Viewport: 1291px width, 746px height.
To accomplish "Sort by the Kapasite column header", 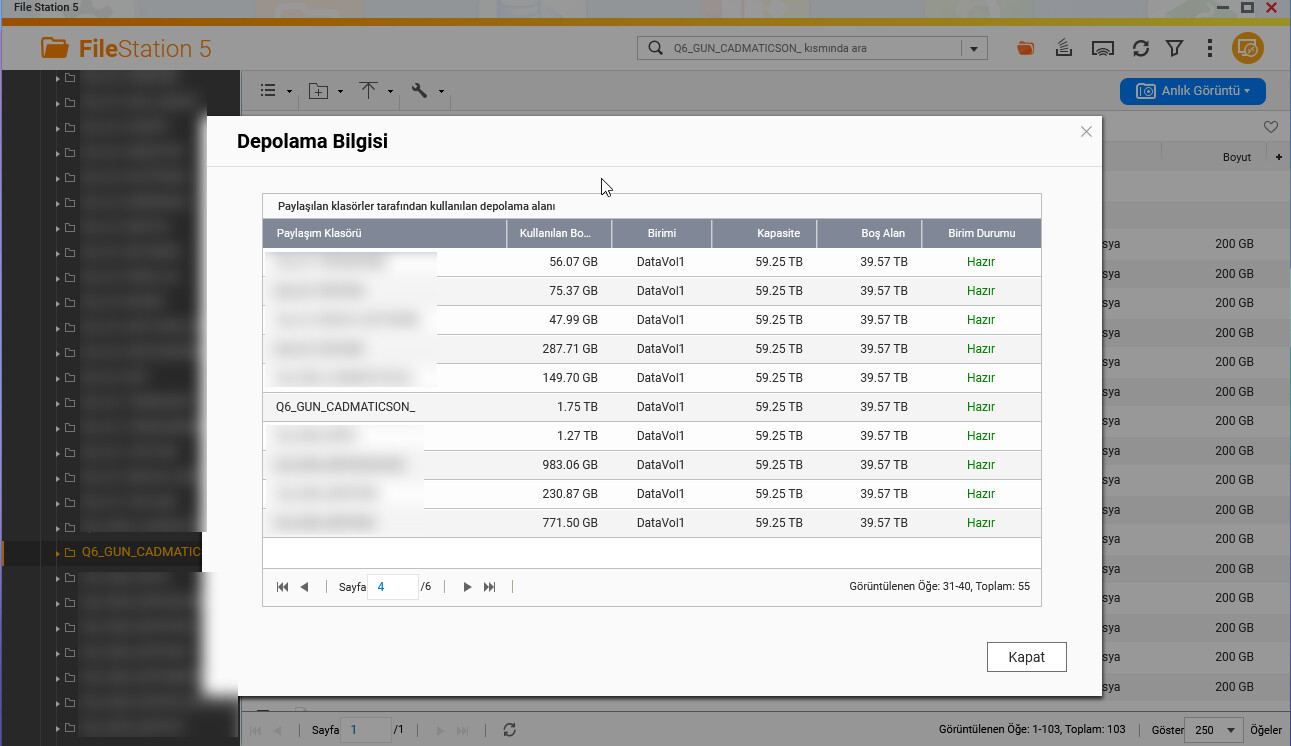I will click(x=764, y=233).
